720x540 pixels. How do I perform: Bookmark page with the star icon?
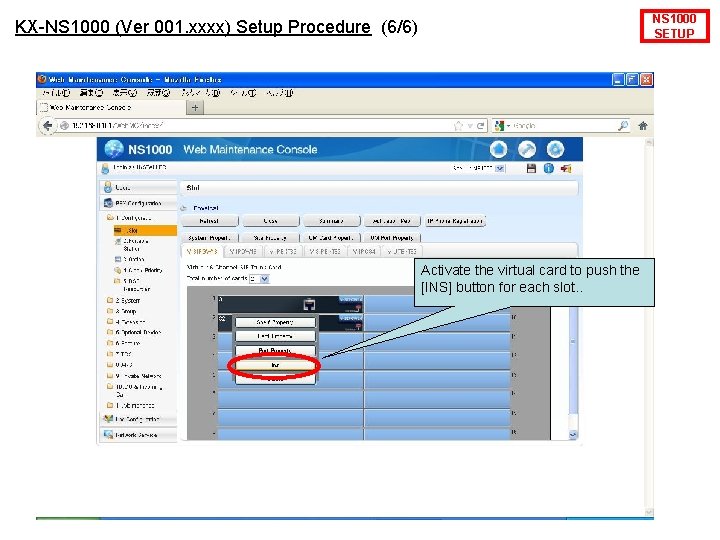click(x=458, y=125)
